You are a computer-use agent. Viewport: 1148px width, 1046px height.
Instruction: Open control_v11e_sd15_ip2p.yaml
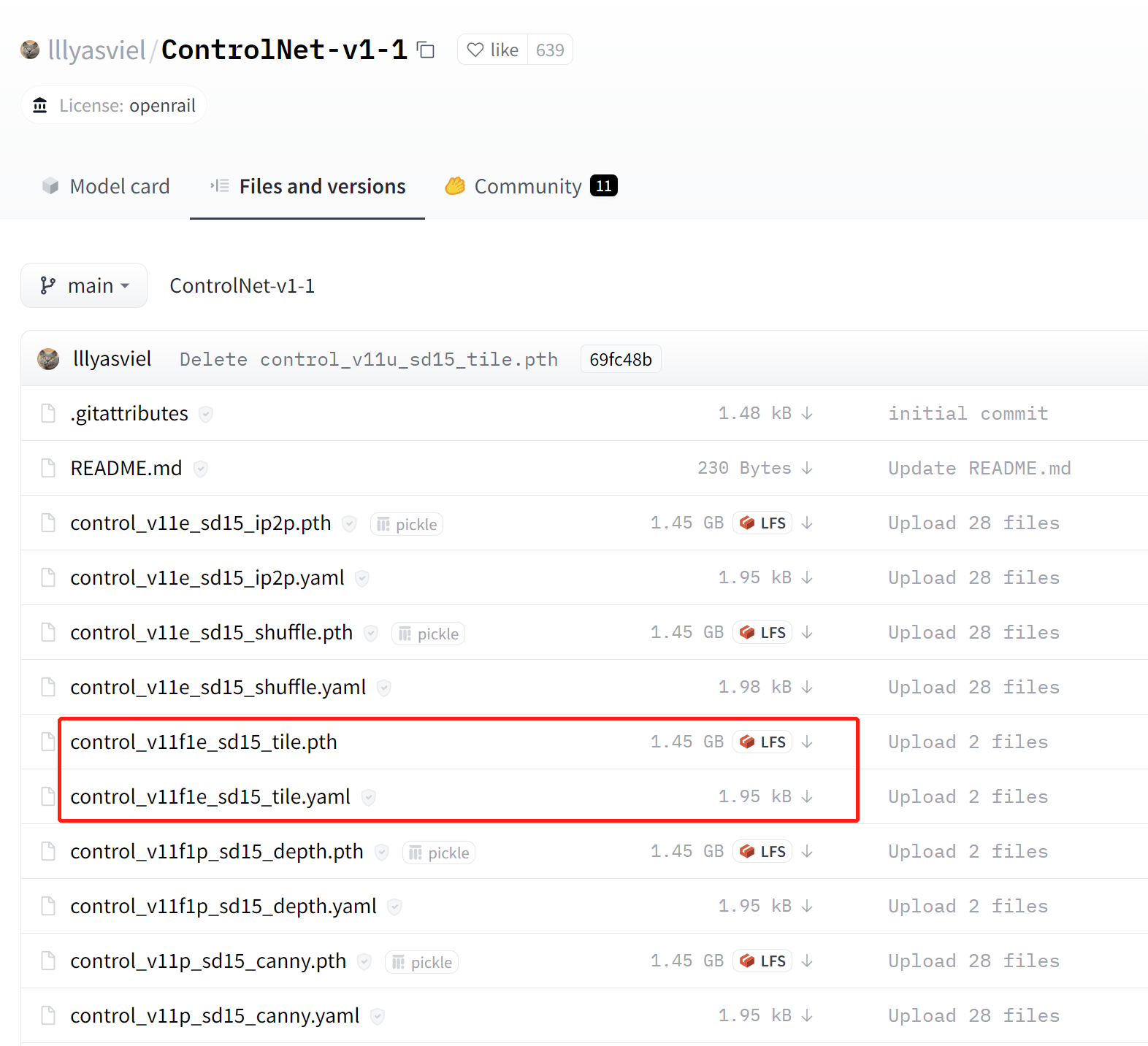pyautogui.click(x=207, y=577)
